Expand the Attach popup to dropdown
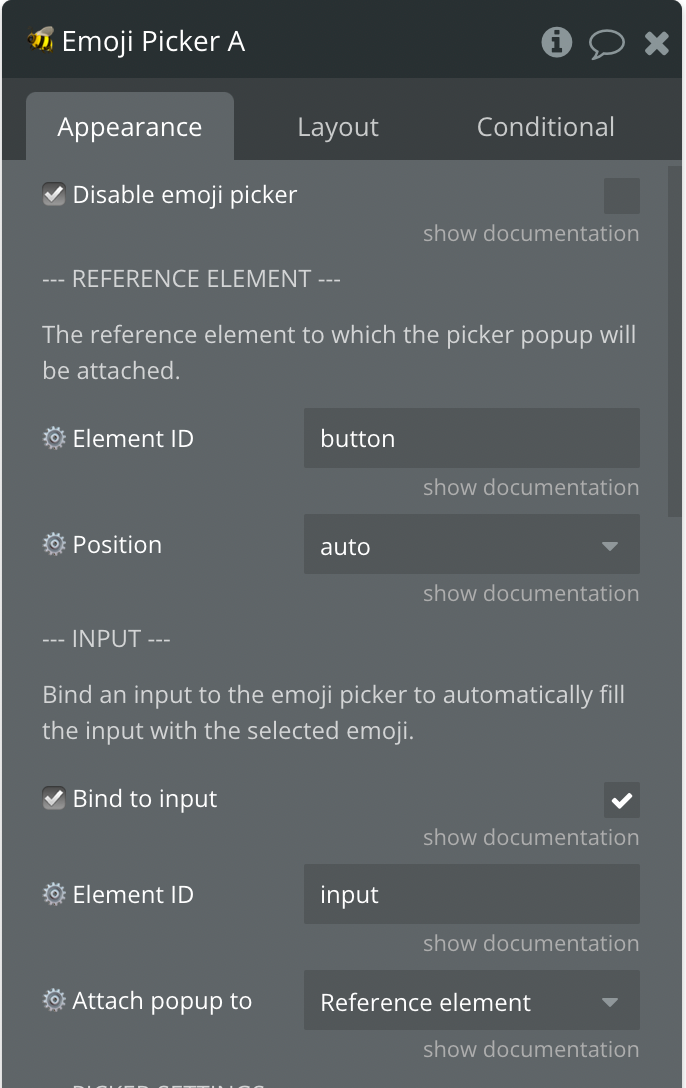 (x=471, y=1002)
